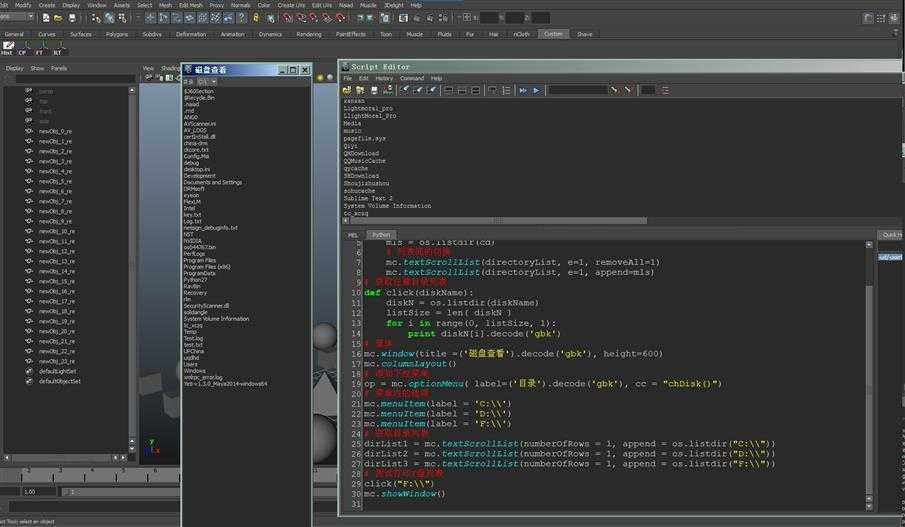Click the Open Scene folder icon
This screenshot has height=527, width=905.
coord(58,18)
